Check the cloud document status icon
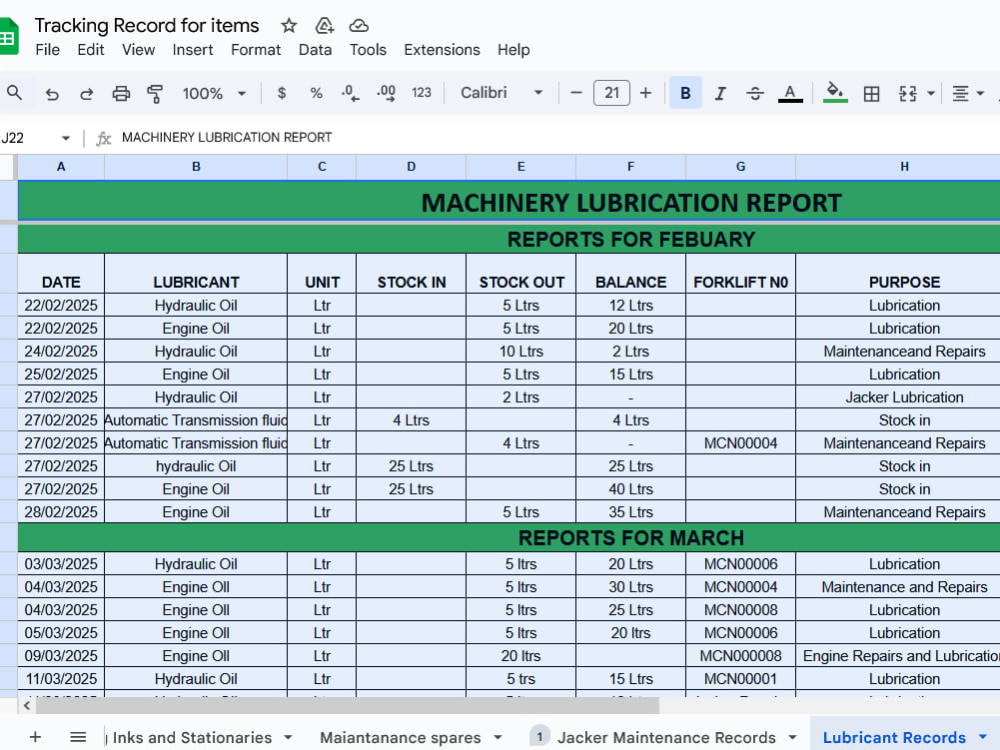The width and height of the screenshot is (1000, 750). pos(359,26)
